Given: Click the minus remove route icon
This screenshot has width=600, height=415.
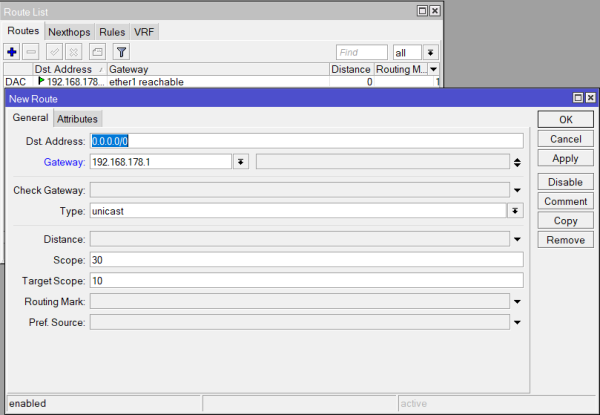Looking at the screenshot, I should [32, 51].
